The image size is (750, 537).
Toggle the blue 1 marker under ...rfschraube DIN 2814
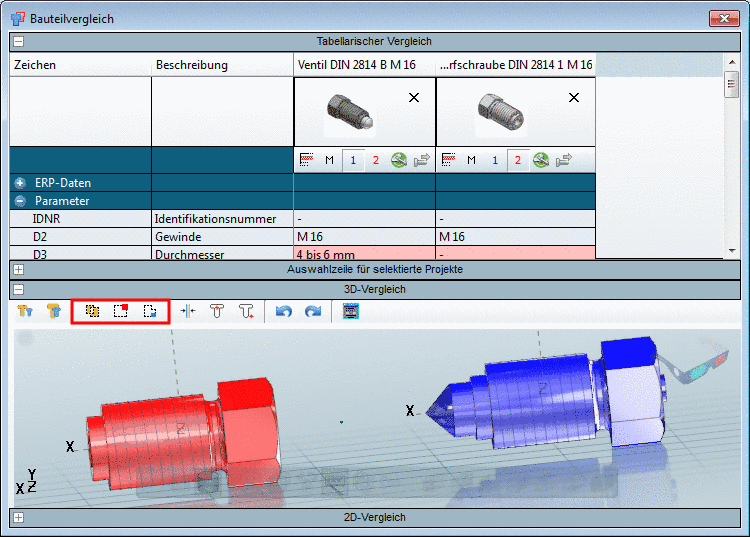coord(495,160)
